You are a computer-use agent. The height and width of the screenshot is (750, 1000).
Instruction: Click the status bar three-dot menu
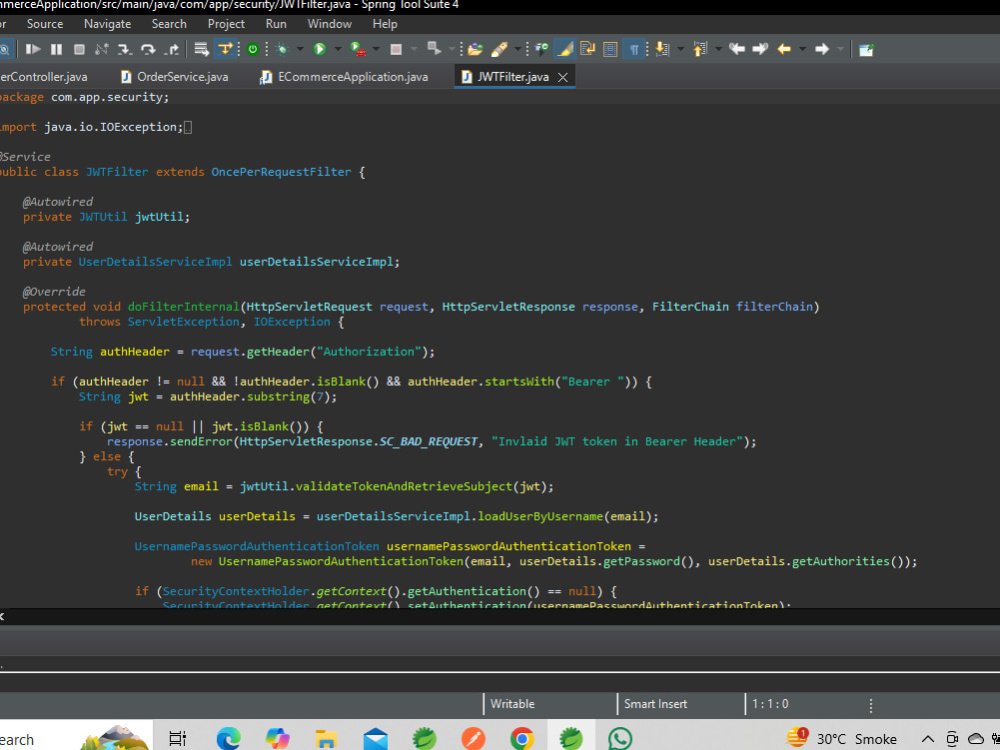pos(871,705)
